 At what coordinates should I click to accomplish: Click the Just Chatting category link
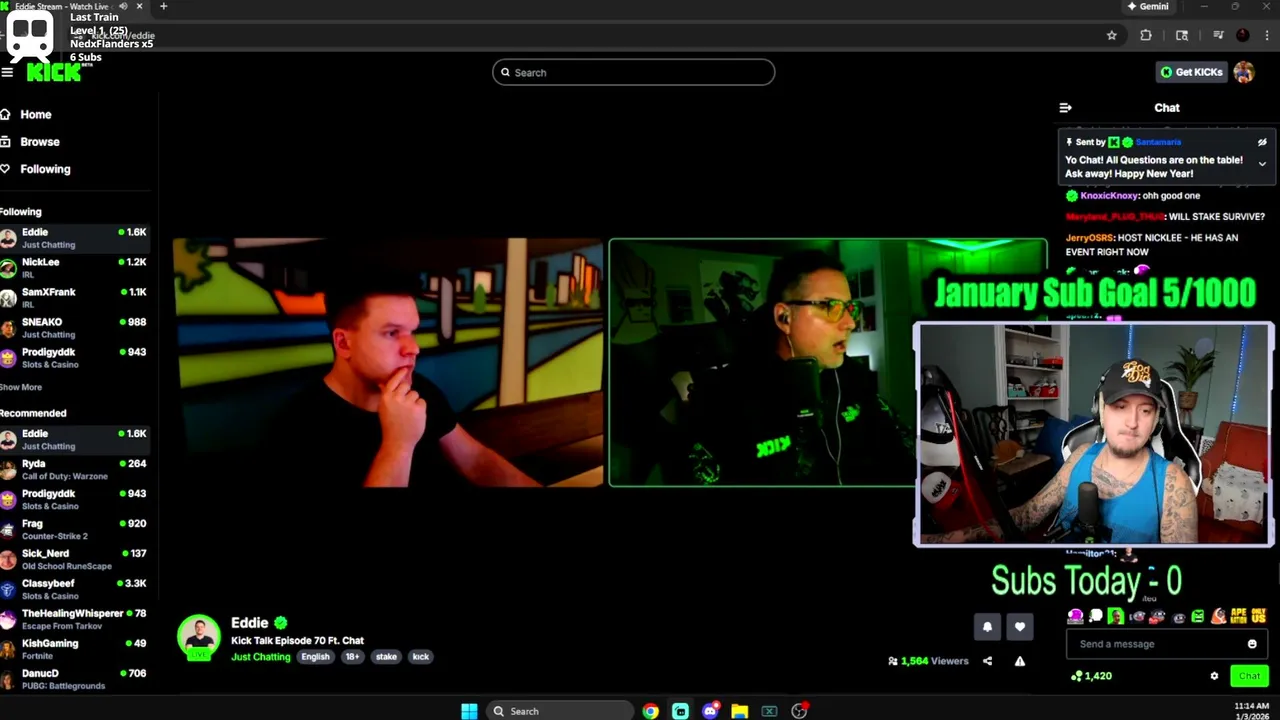click(x=261, y=657)
